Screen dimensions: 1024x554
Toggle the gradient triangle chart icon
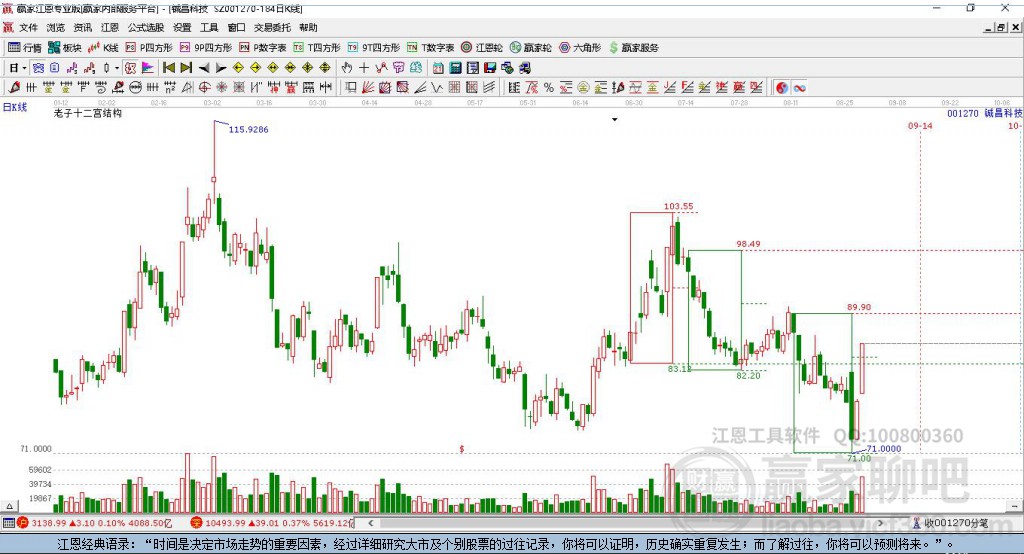[148, 68]
